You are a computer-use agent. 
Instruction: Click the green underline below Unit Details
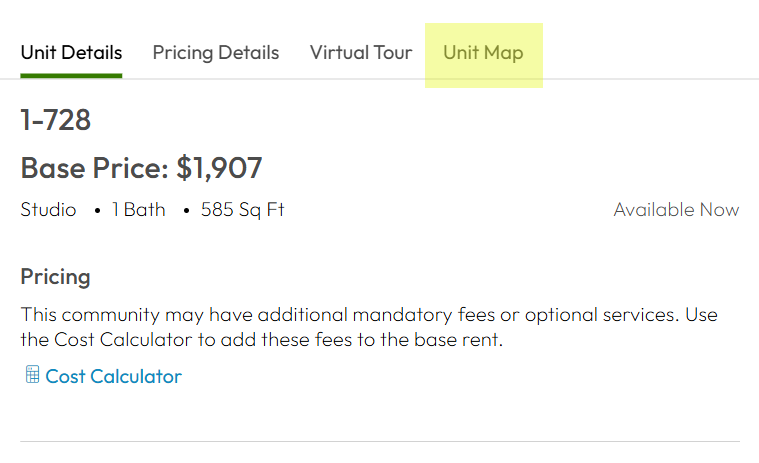coord(71,75)
